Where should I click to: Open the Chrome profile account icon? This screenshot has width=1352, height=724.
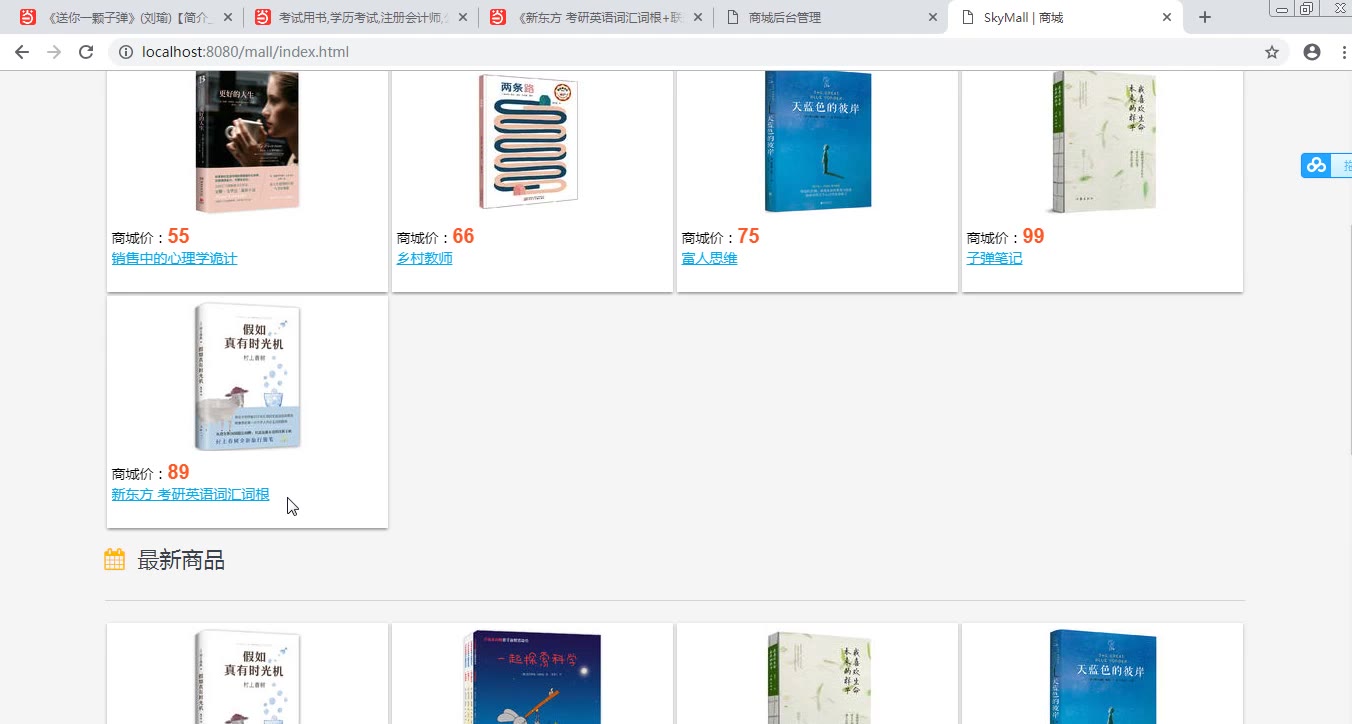click(1312, 52)
